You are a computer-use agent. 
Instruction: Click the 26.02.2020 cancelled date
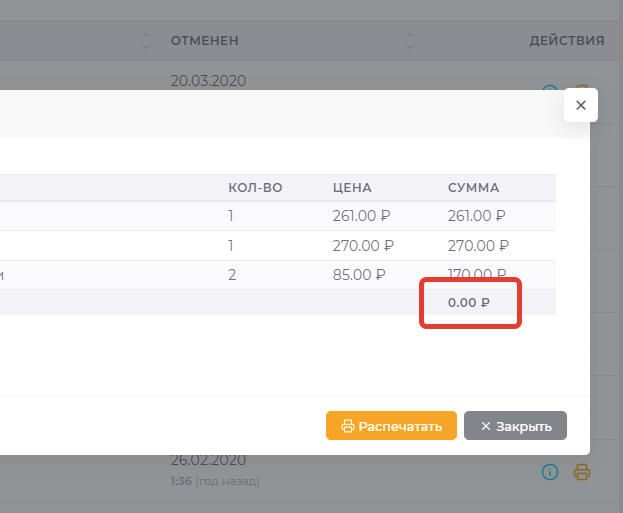tap(208, 460)
